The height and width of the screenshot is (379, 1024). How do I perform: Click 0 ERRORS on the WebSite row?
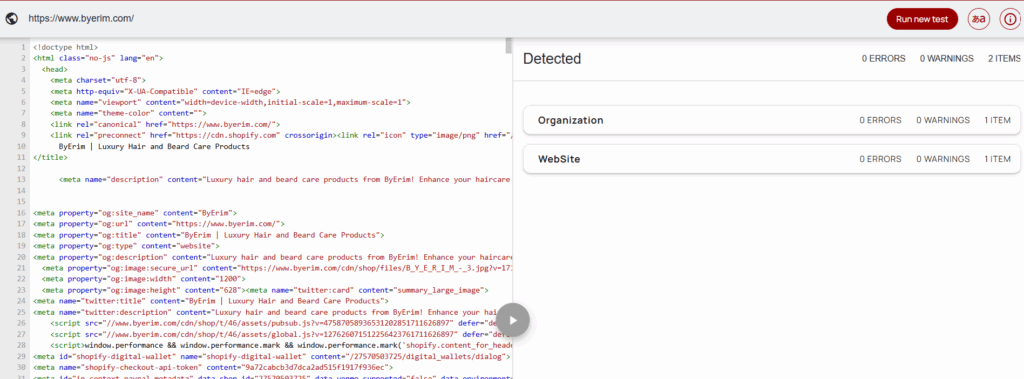(x=880, y=159)
